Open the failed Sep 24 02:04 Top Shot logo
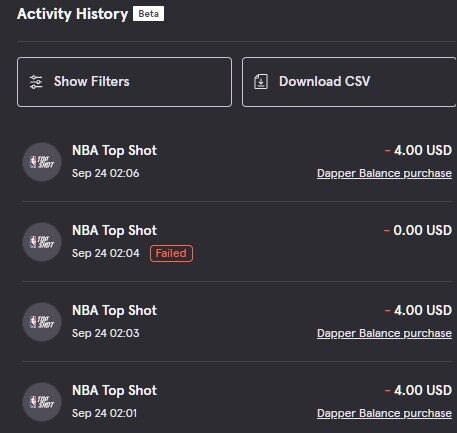The height and width of the screenshot is (433, 457). pyautogui.click(x=42, y=242)
